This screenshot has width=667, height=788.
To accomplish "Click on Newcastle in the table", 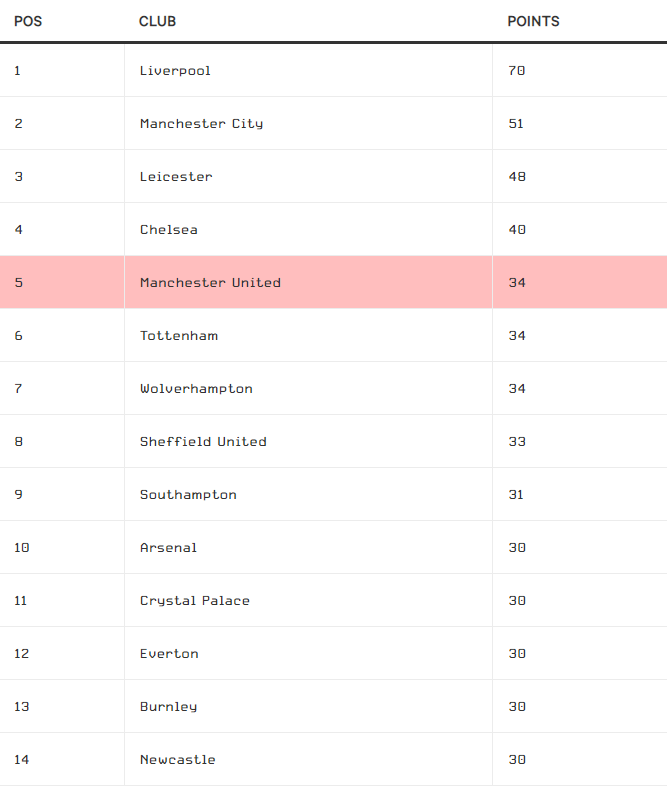I will click(x=177, y=760).
